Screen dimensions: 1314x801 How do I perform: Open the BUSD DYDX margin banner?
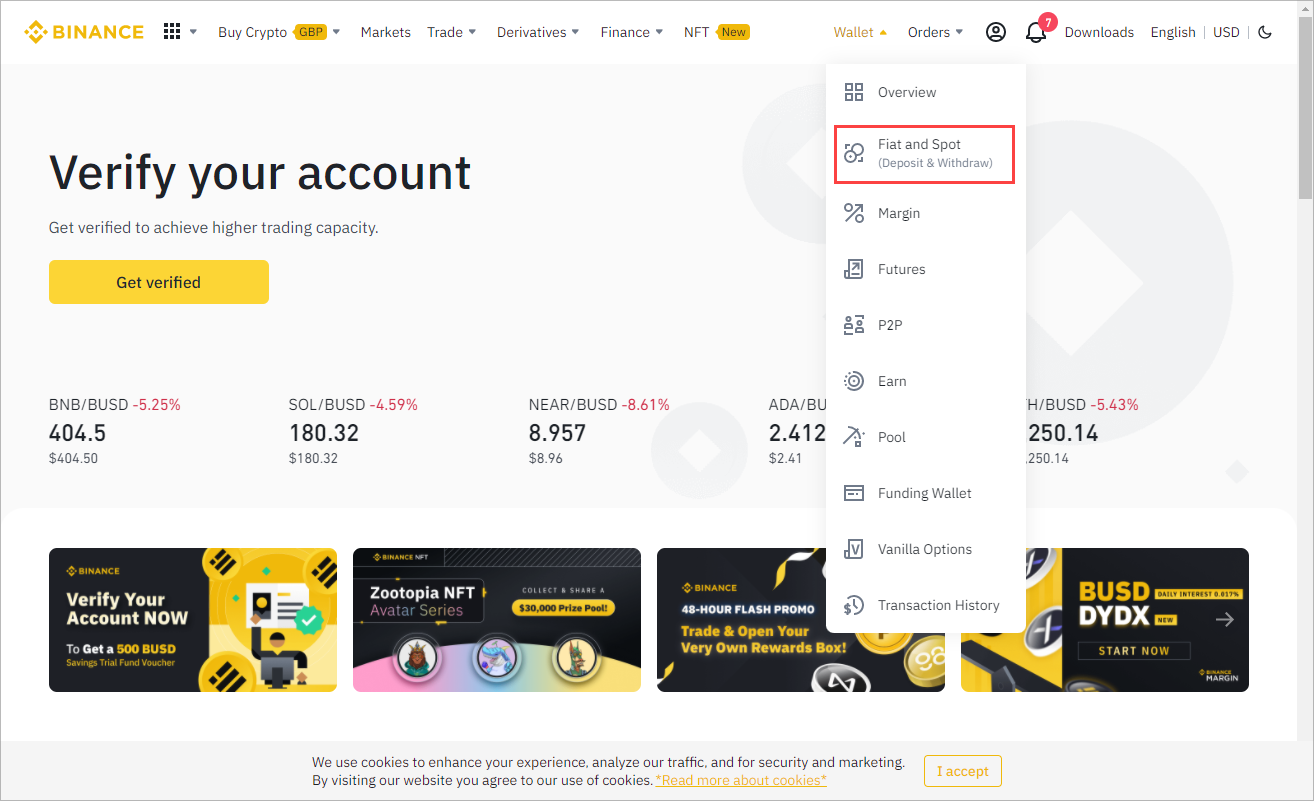click(1105, 620)
